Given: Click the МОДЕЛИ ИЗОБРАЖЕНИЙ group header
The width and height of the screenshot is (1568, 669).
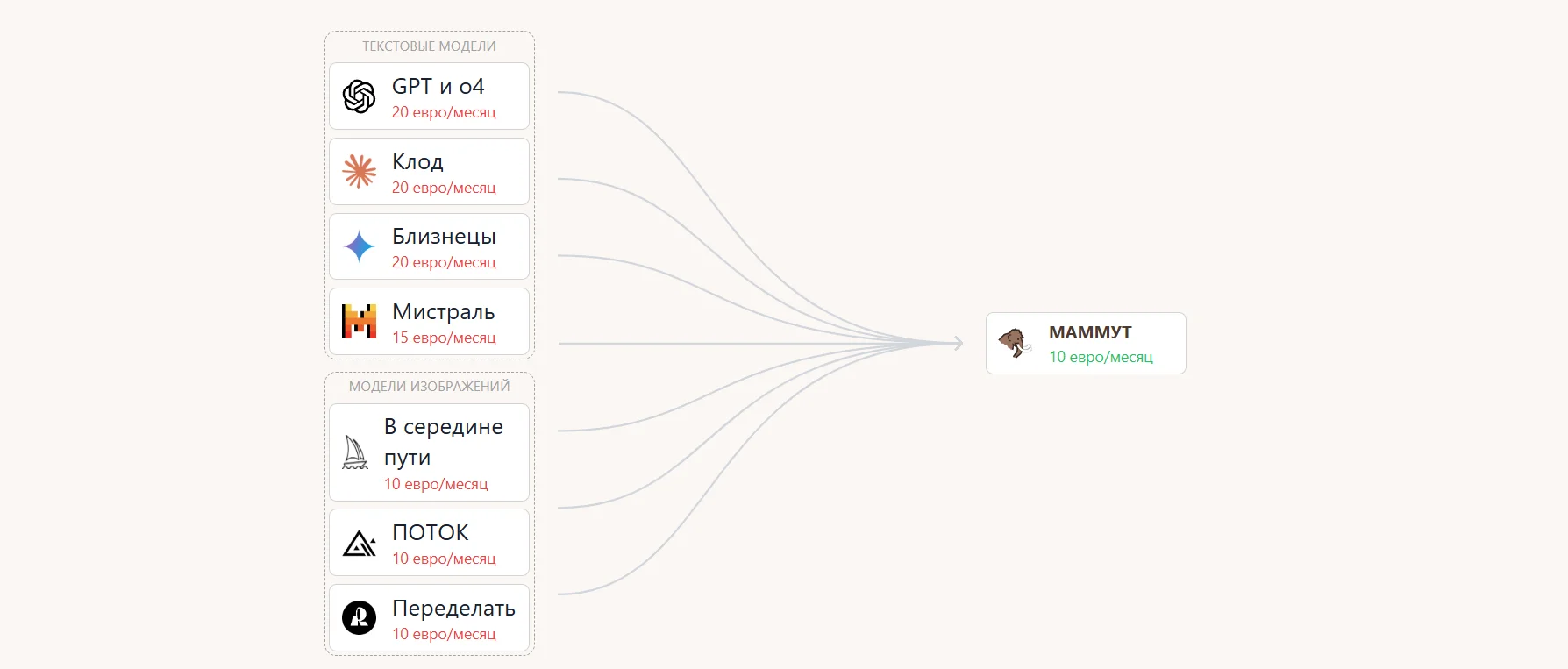Looking at the screenshot, I should pyautogui.click(x=429, y=387).
